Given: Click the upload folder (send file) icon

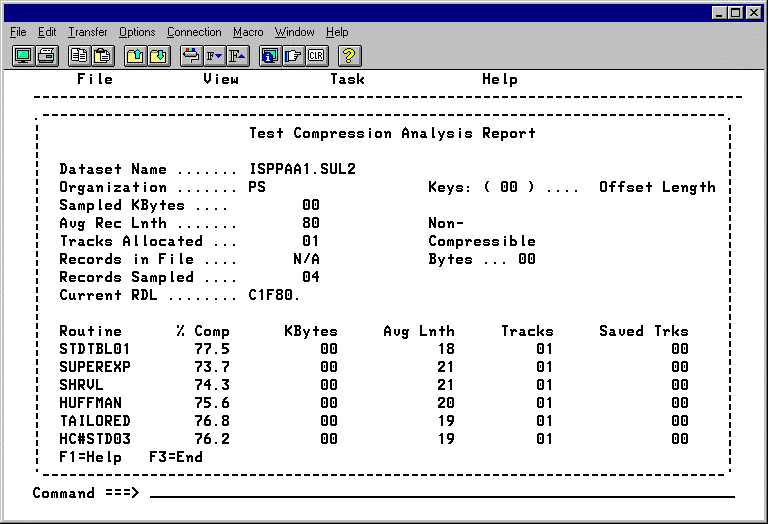Looking at the screenshot, I should (x=135, y=56).
